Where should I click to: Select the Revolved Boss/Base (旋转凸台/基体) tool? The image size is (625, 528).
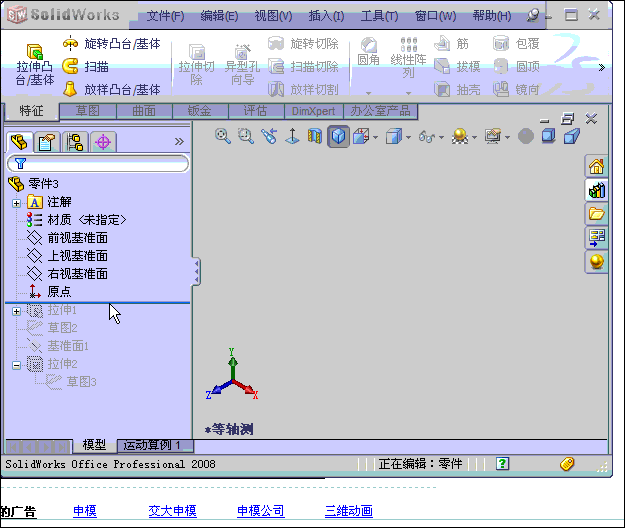(111, 43)
